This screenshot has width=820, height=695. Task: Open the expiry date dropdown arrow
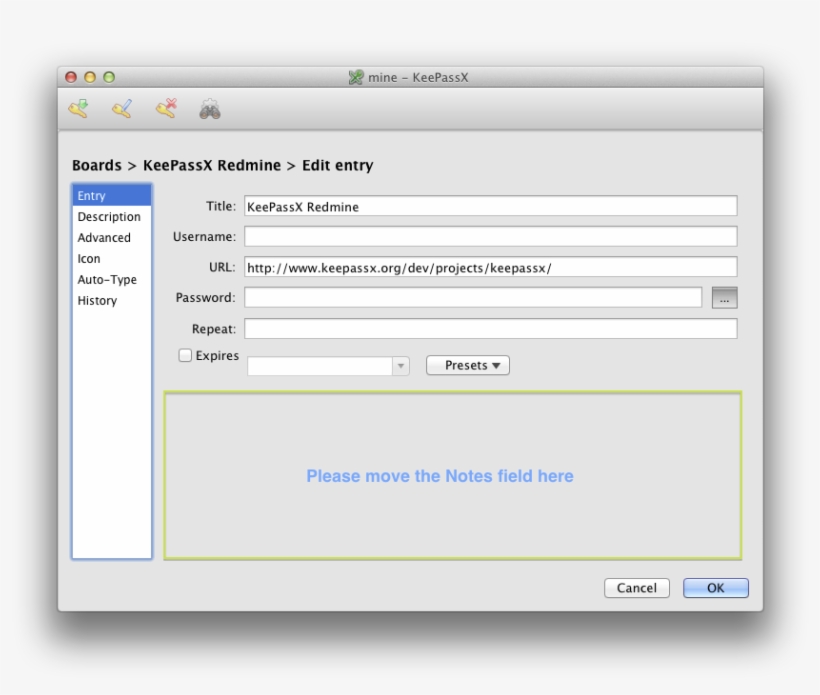[x=401, y=366]
